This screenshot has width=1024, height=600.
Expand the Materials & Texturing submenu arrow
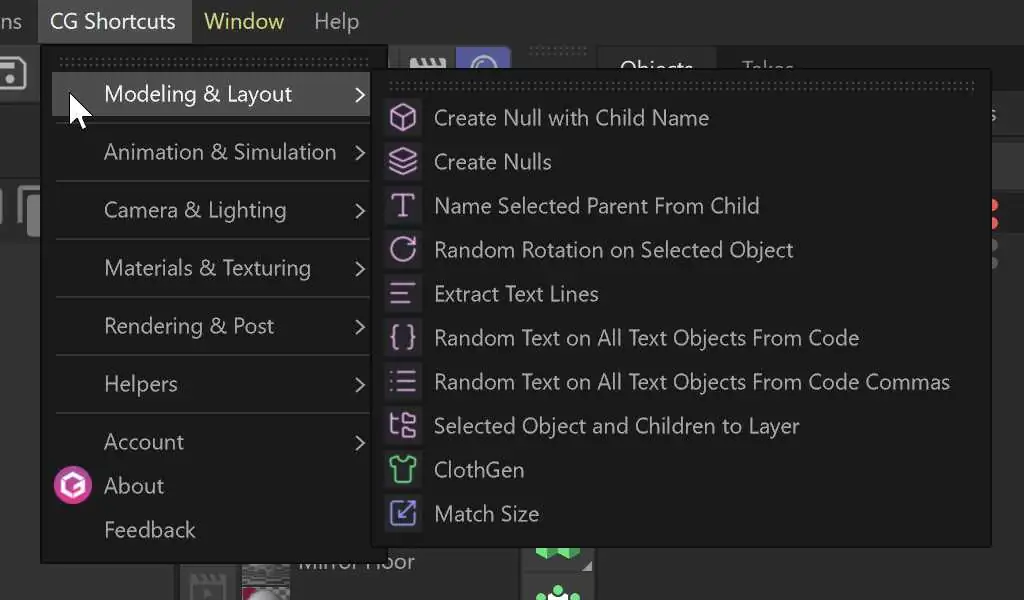pos(360,269)
